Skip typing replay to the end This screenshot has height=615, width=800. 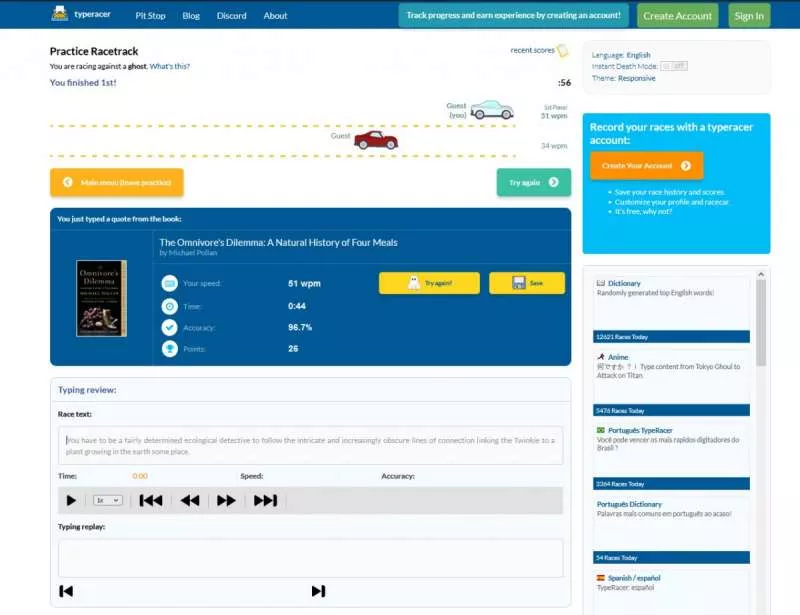coord(265,499)
